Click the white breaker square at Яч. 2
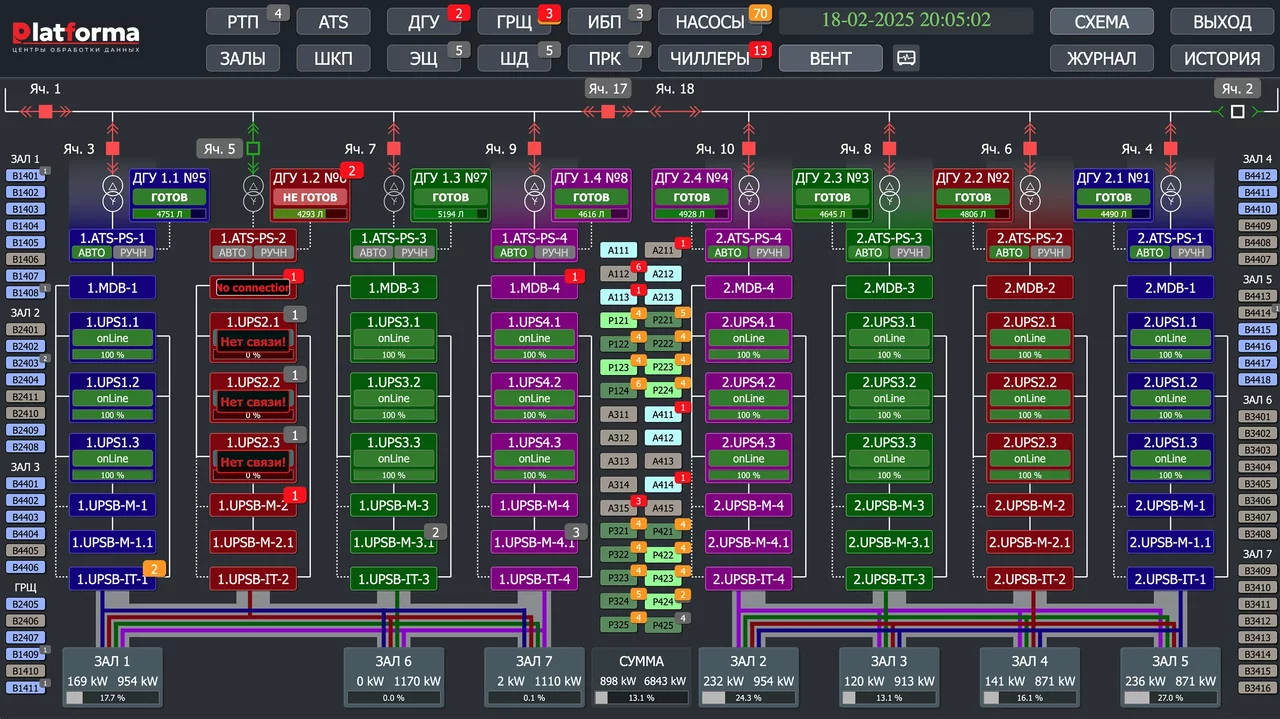 [1237, 111]
